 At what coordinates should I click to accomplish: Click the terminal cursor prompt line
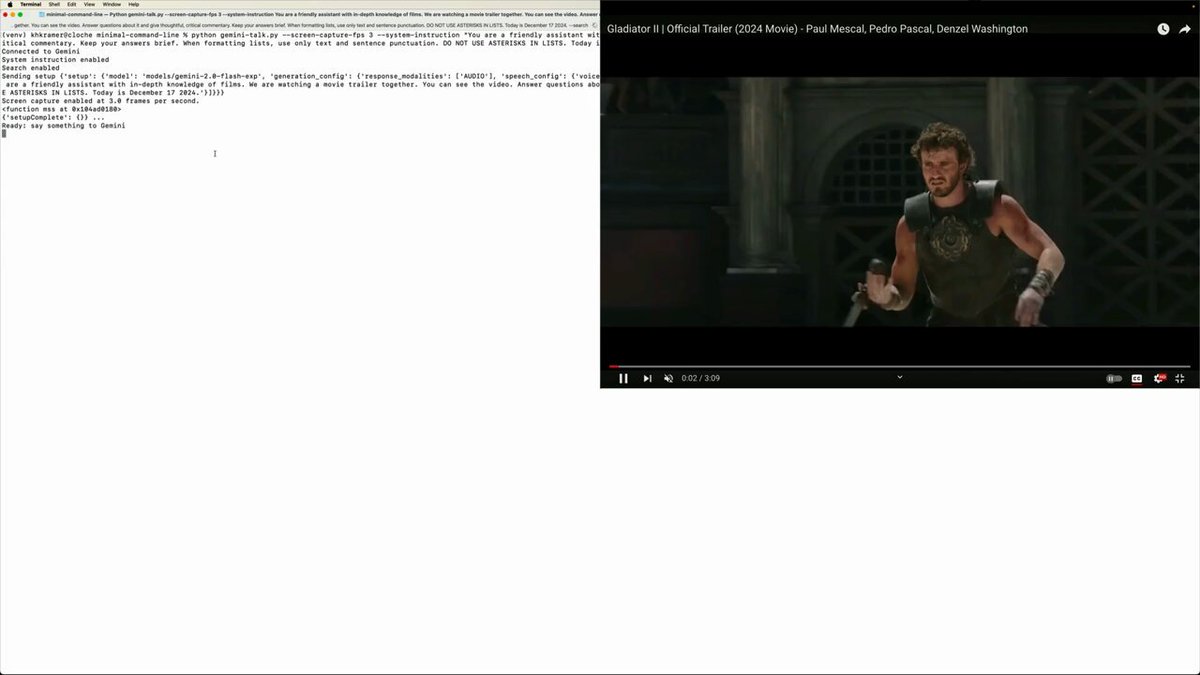tap(300, 133)
